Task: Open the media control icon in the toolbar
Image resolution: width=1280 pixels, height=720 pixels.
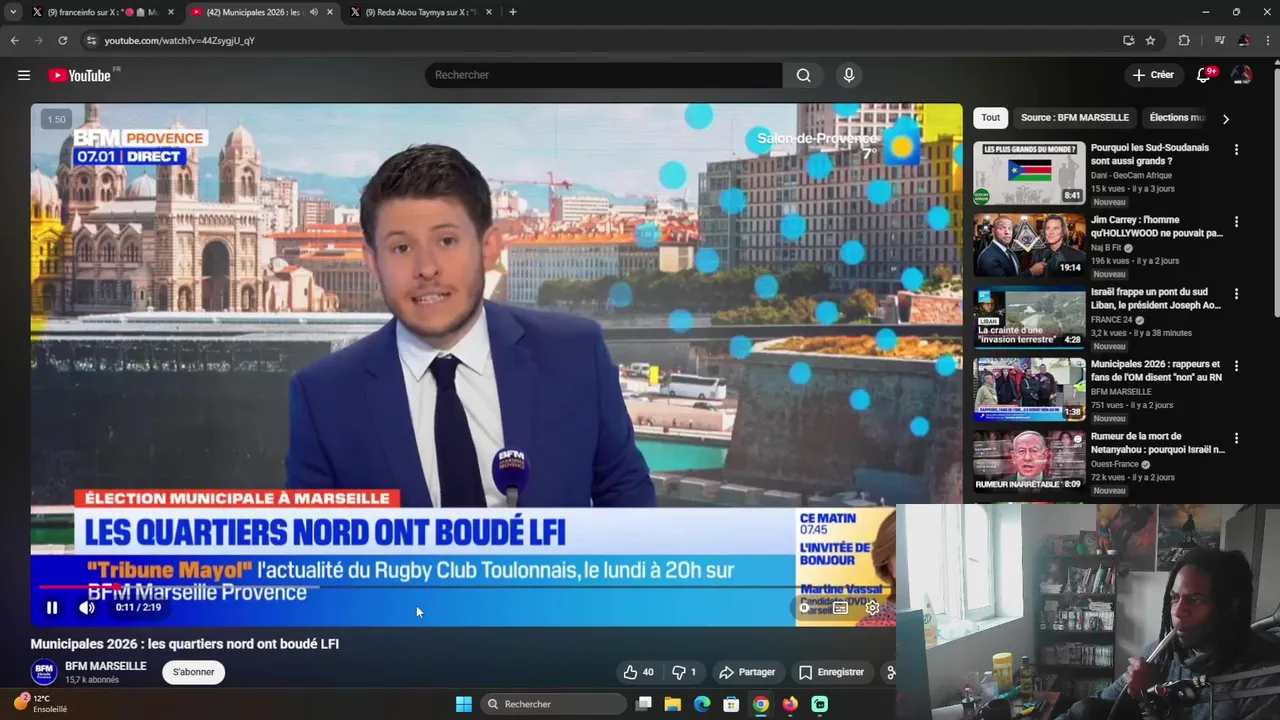Action: 1219,40
